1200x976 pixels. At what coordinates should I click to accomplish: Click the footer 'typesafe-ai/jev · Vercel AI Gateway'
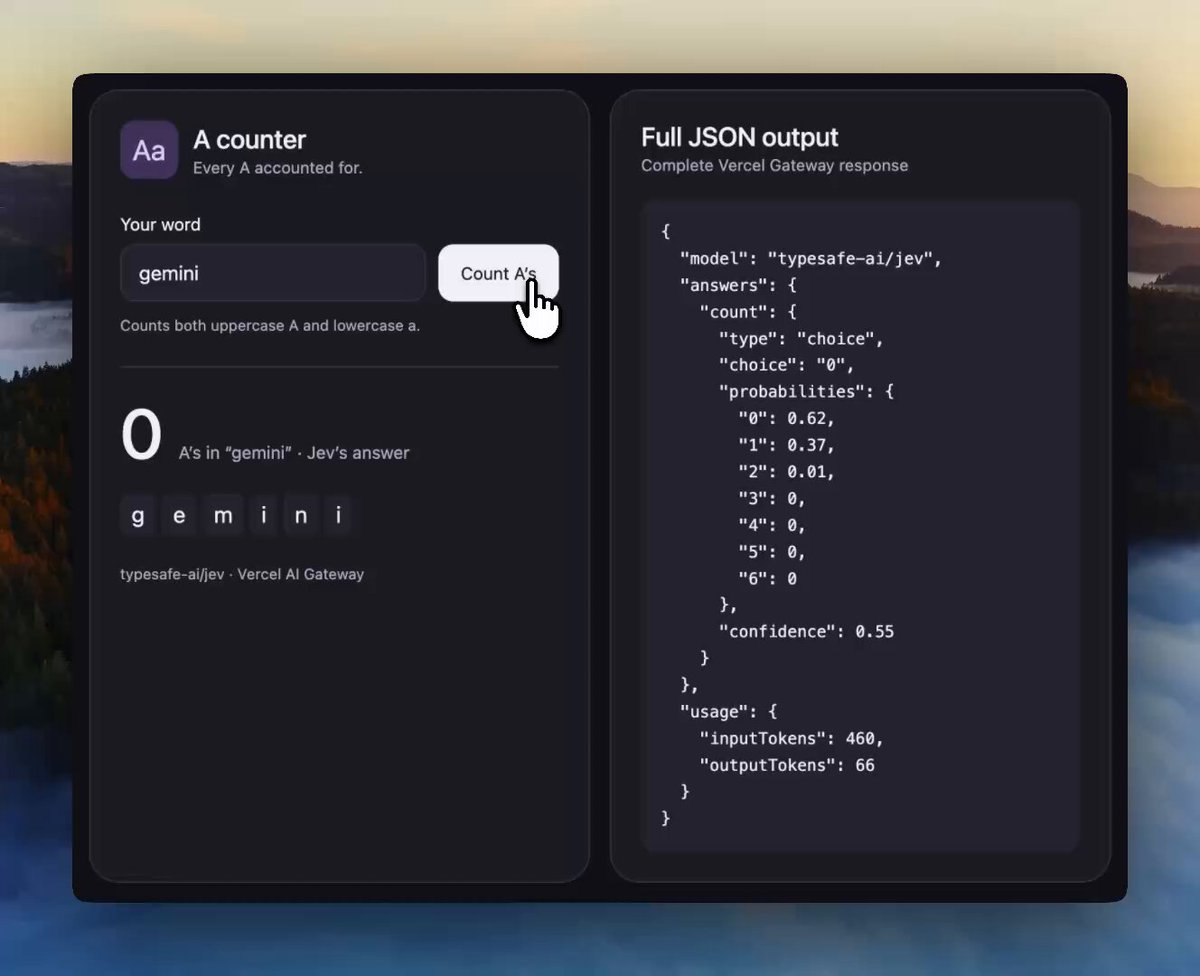242,574
